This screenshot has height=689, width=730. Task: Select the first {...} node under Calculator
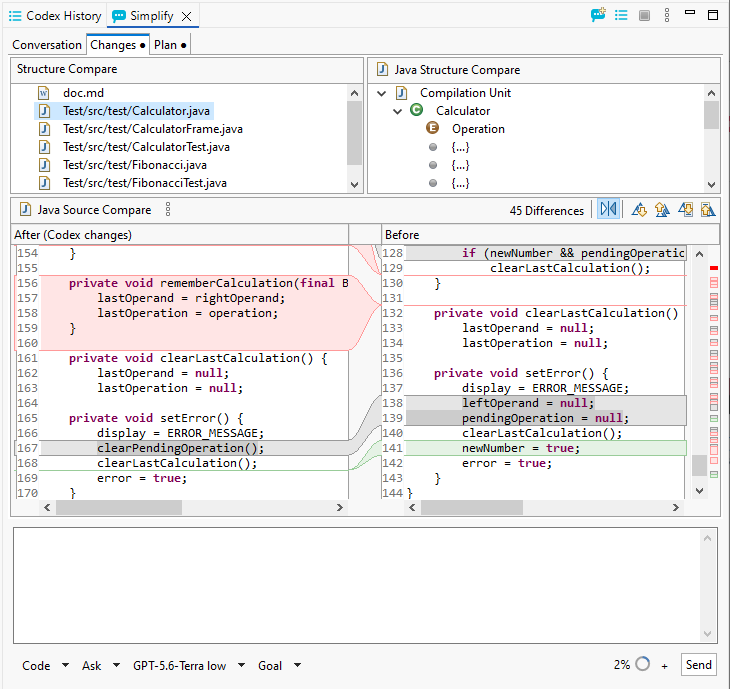460,147
